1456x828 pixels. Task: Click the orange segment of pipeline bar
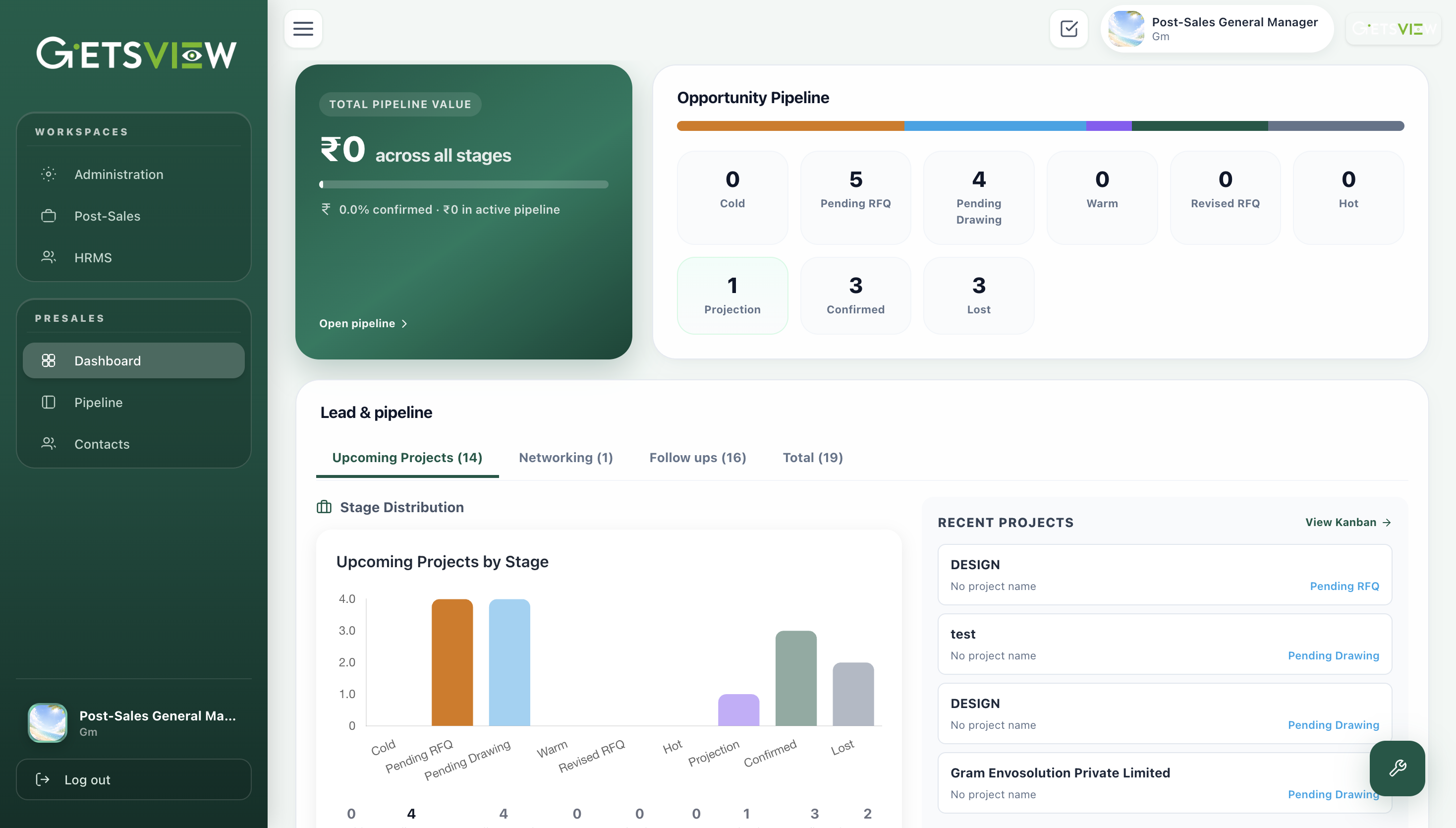pos(790,125)
